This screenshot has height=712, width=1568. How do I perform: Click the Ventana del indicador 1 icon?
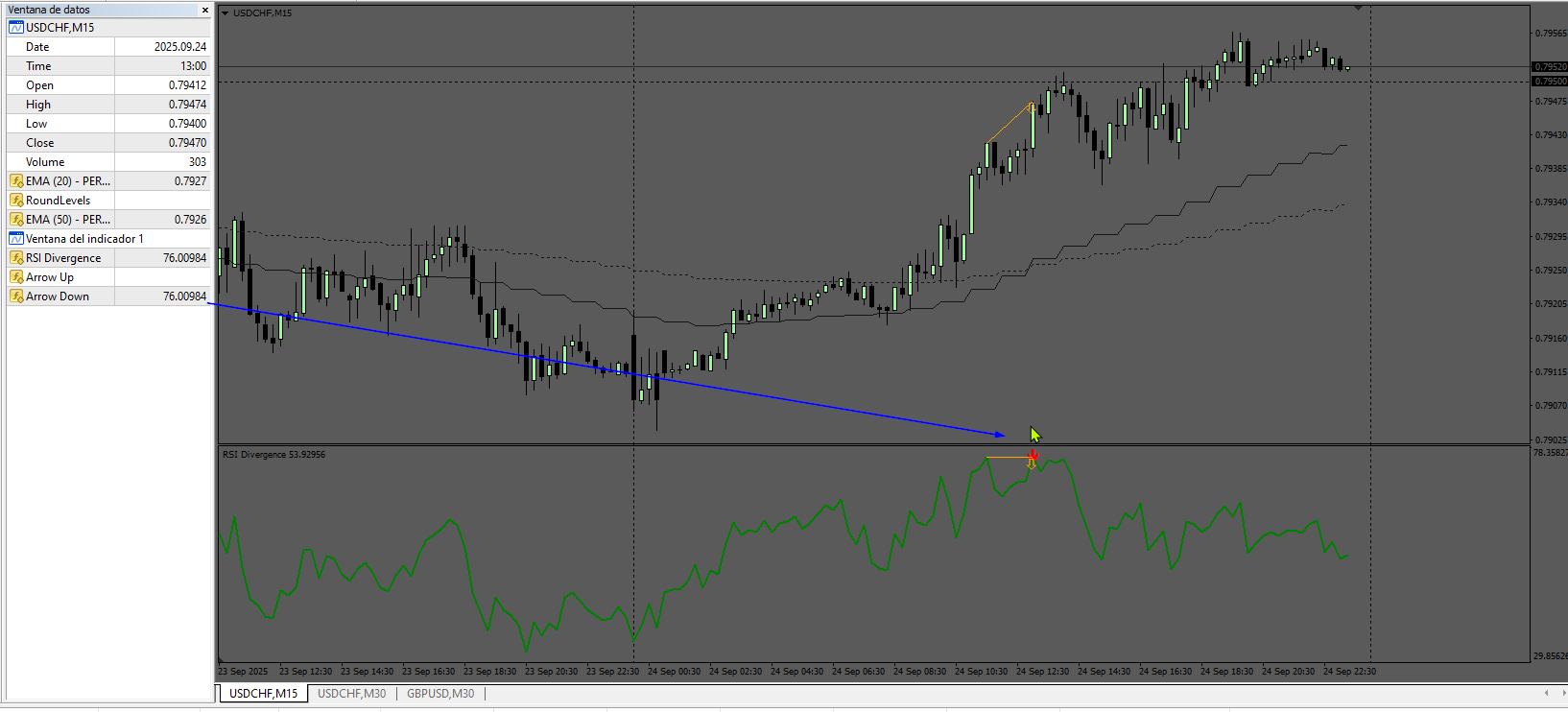tap(16, 239)
